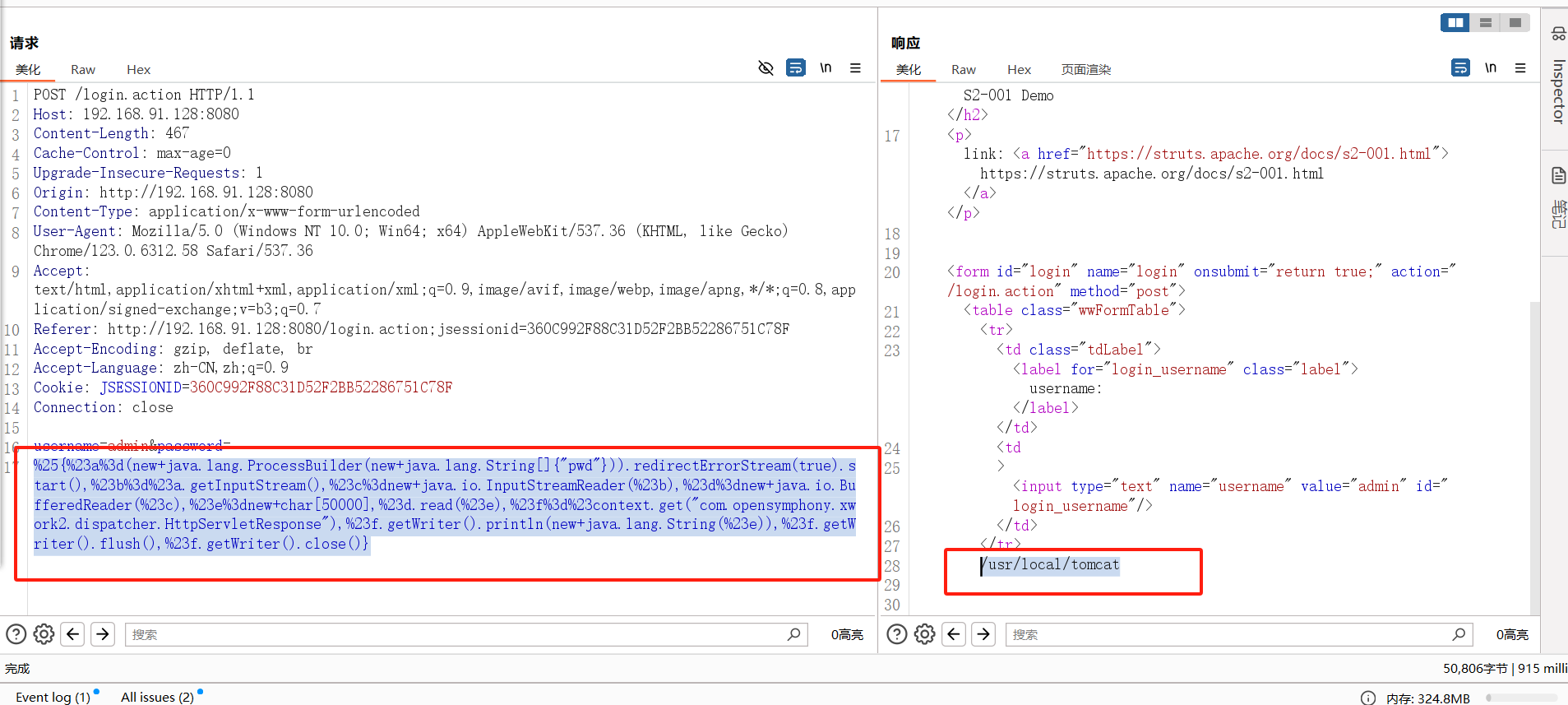Click the struts s2-001 href link text

(x=1258, y=154)
